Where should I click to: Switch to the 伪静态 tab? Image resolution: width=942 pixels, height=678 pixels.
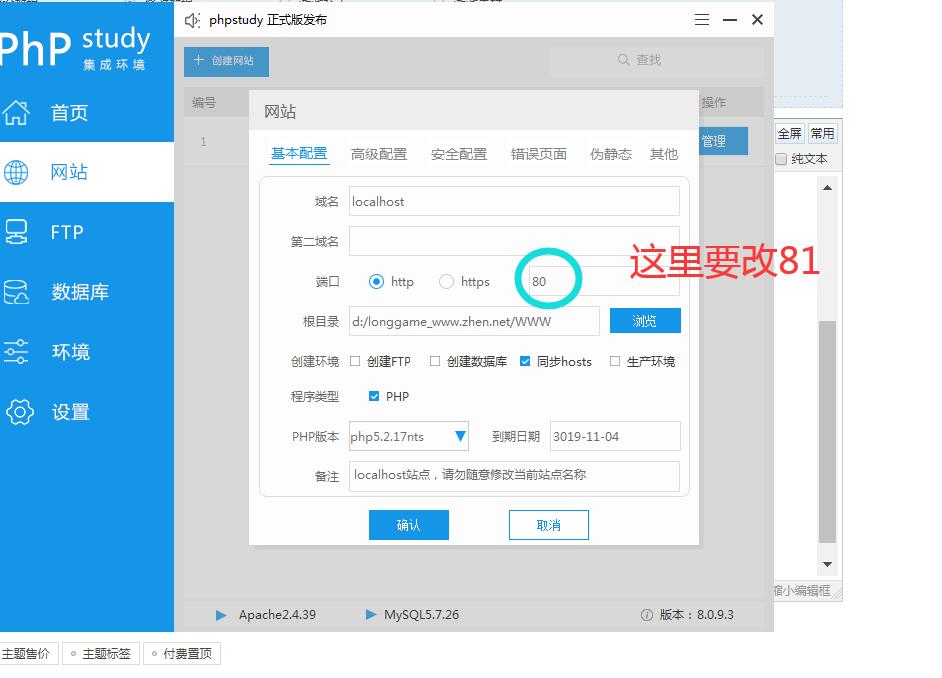[611, 154]
